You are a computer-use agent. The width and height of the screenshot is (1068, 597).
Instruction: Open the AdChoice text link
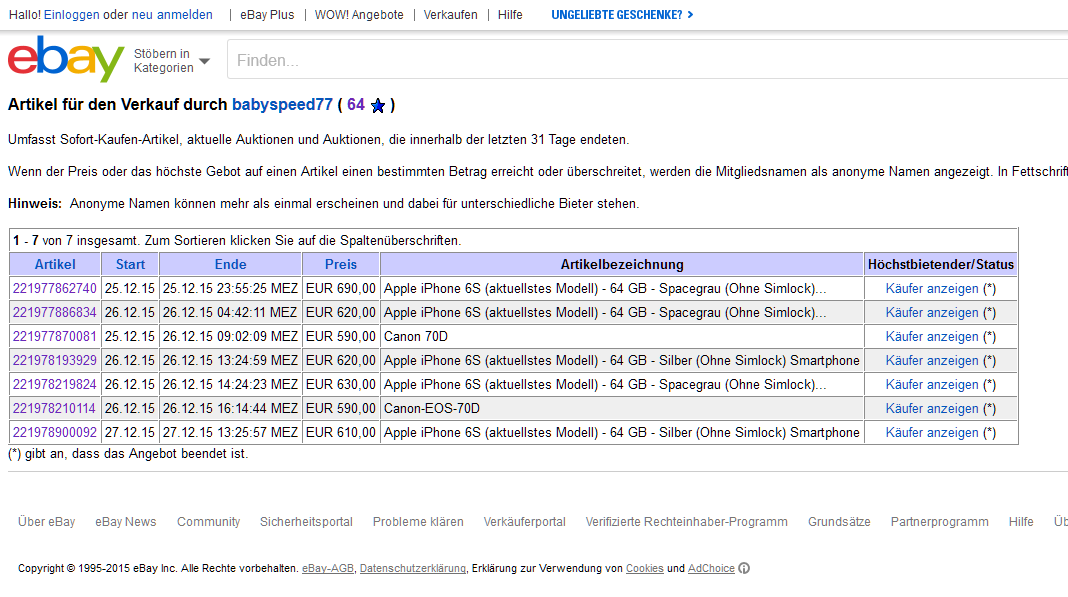(x=711, y=568)
